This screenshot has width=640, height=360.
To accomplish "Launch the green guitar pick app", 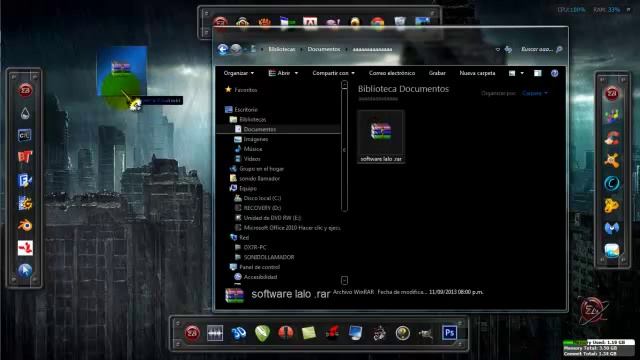I will point(262,333).
